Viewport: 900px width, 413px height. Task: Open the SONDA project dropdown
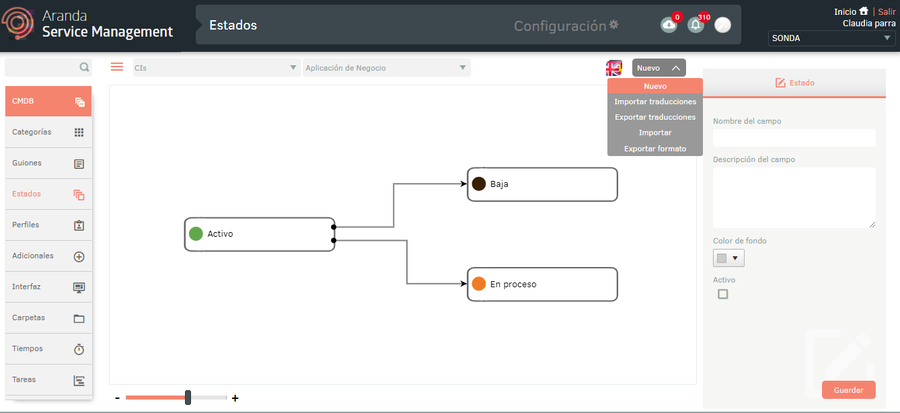pyautogui.click(x=831, y=38)
